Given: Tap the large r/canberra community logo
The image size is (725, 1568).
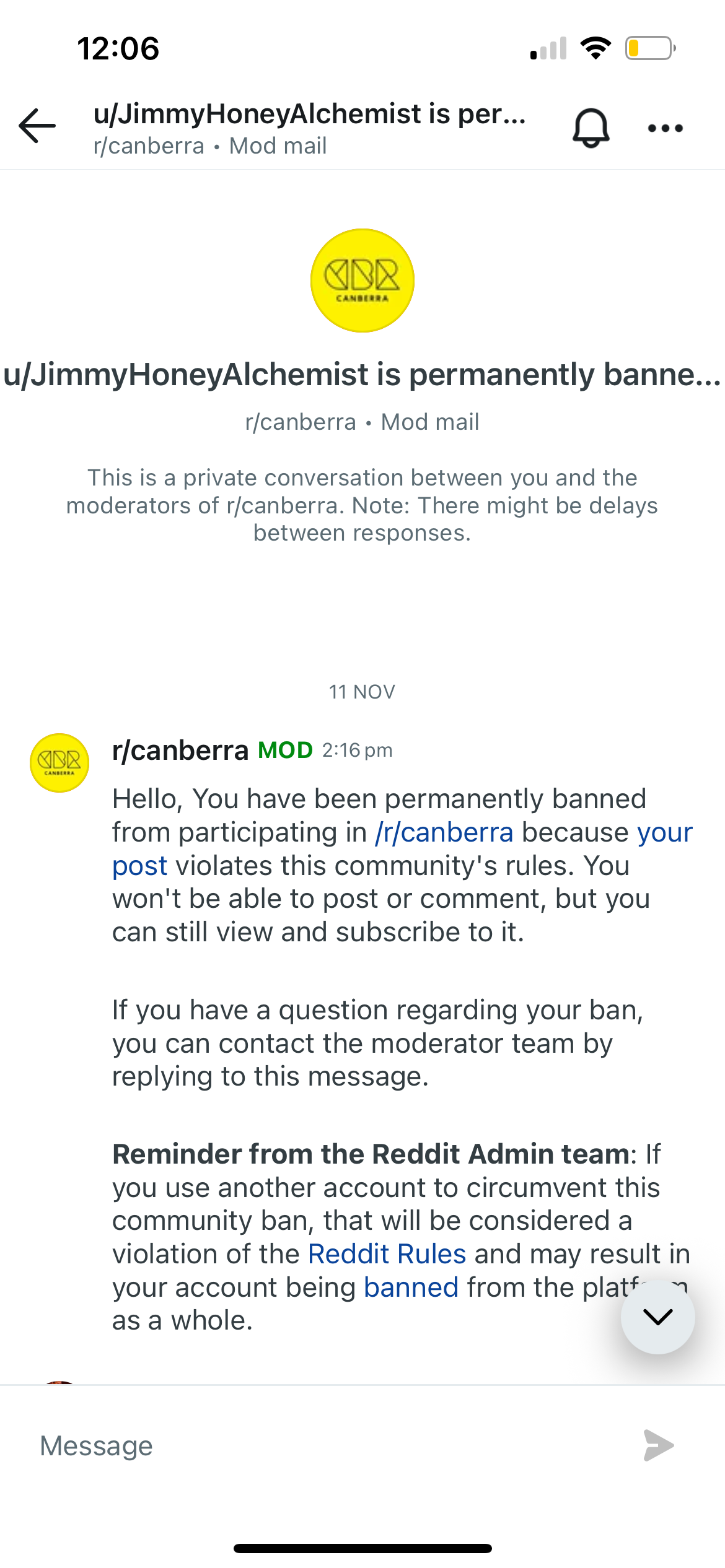Looking at the screenshot, I should pyautogui.click(x=362, y=281).
